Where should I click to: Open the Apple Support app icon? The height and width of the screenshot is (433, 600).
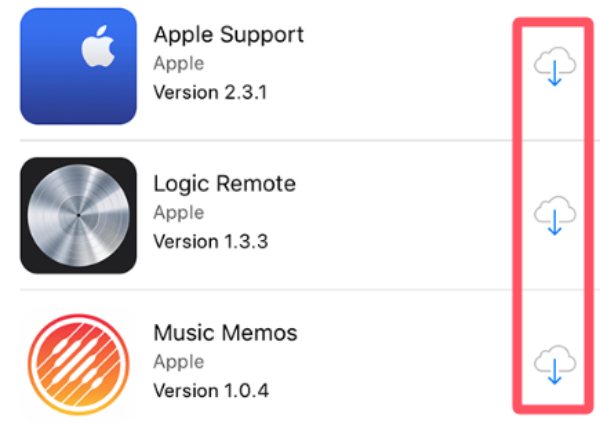click(78, 66)
